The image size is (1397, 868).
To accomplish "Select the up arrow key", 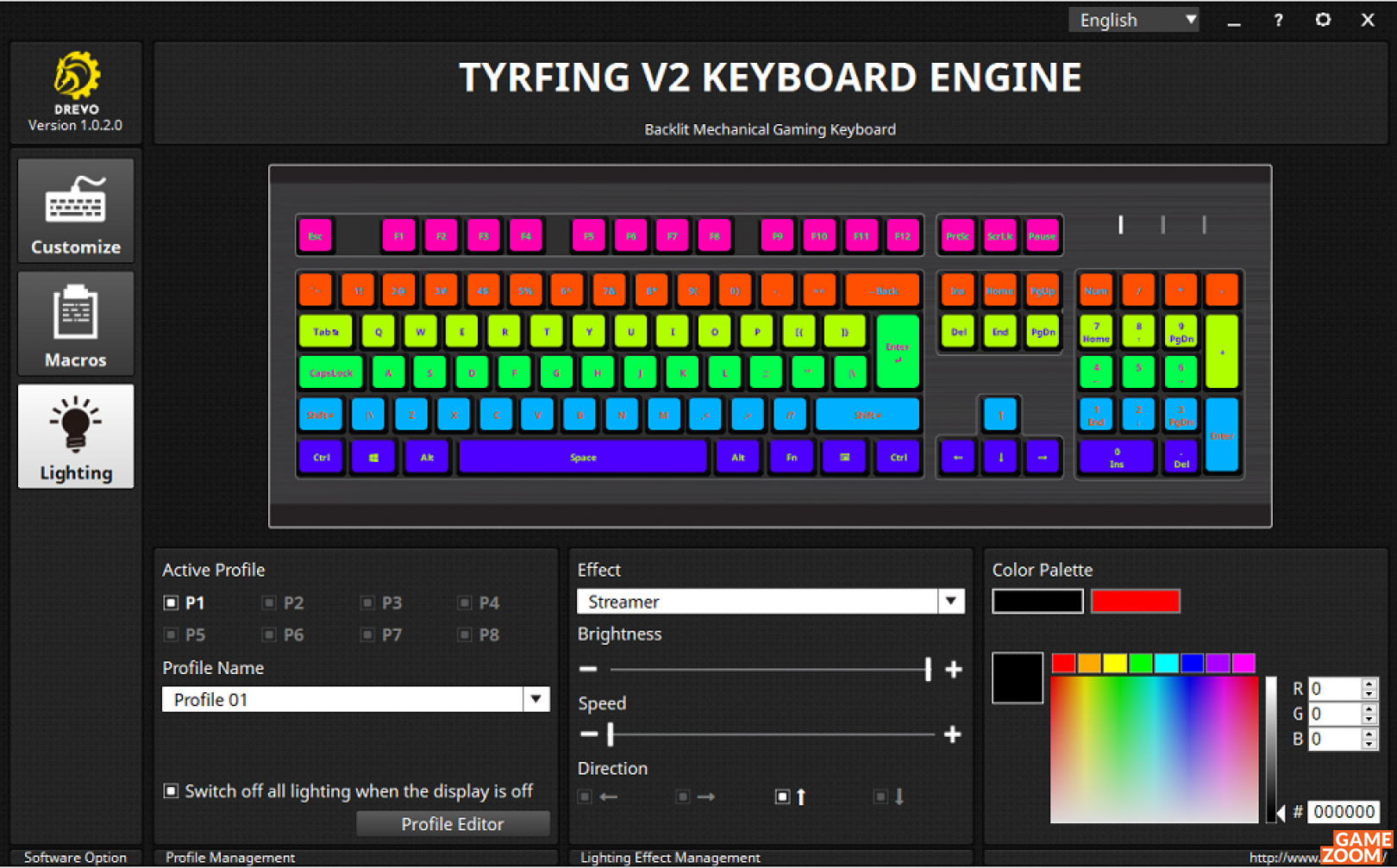I will [1000, 415].
